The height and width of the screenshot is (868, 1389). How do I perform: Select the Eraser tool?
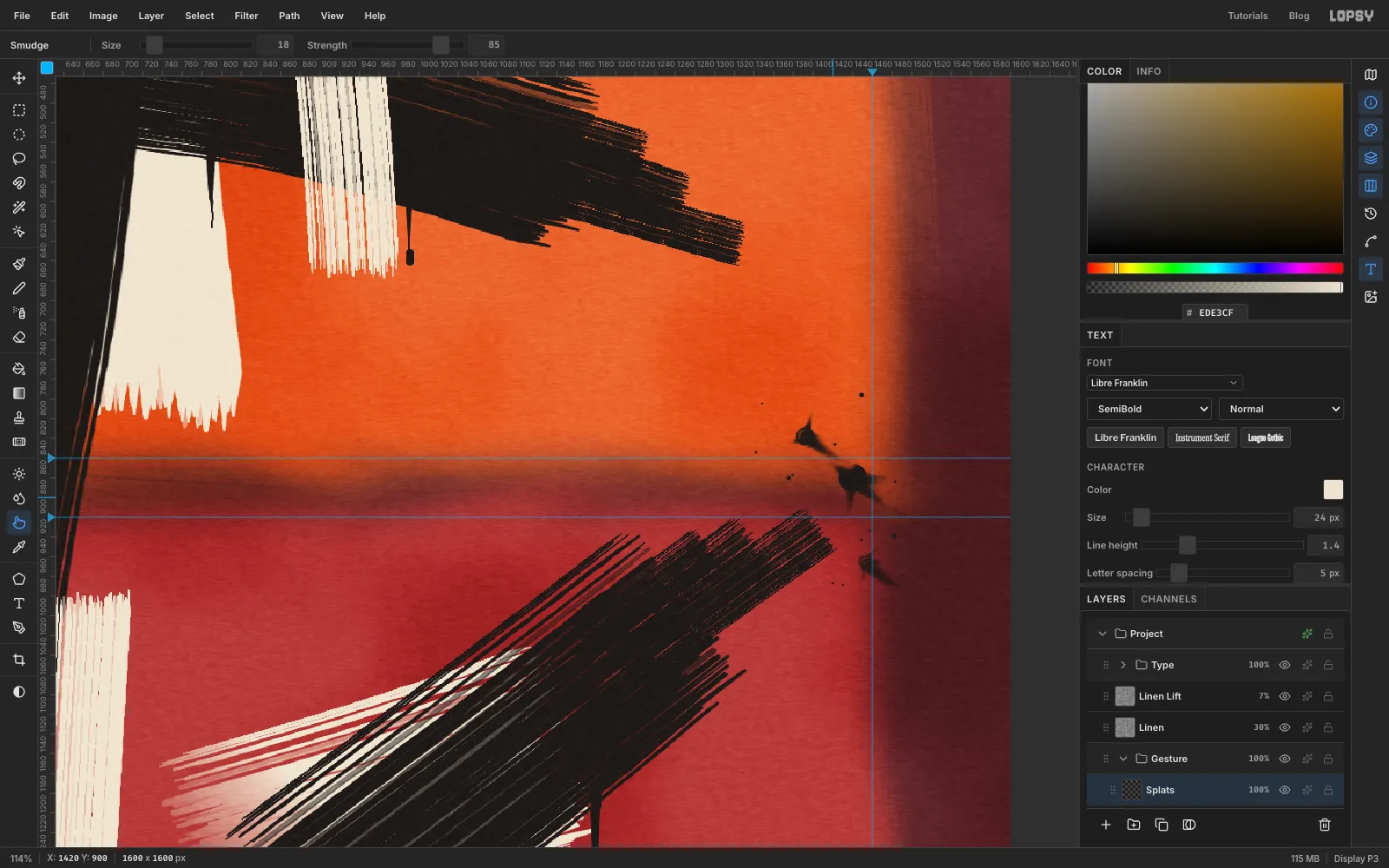[19, 337]
